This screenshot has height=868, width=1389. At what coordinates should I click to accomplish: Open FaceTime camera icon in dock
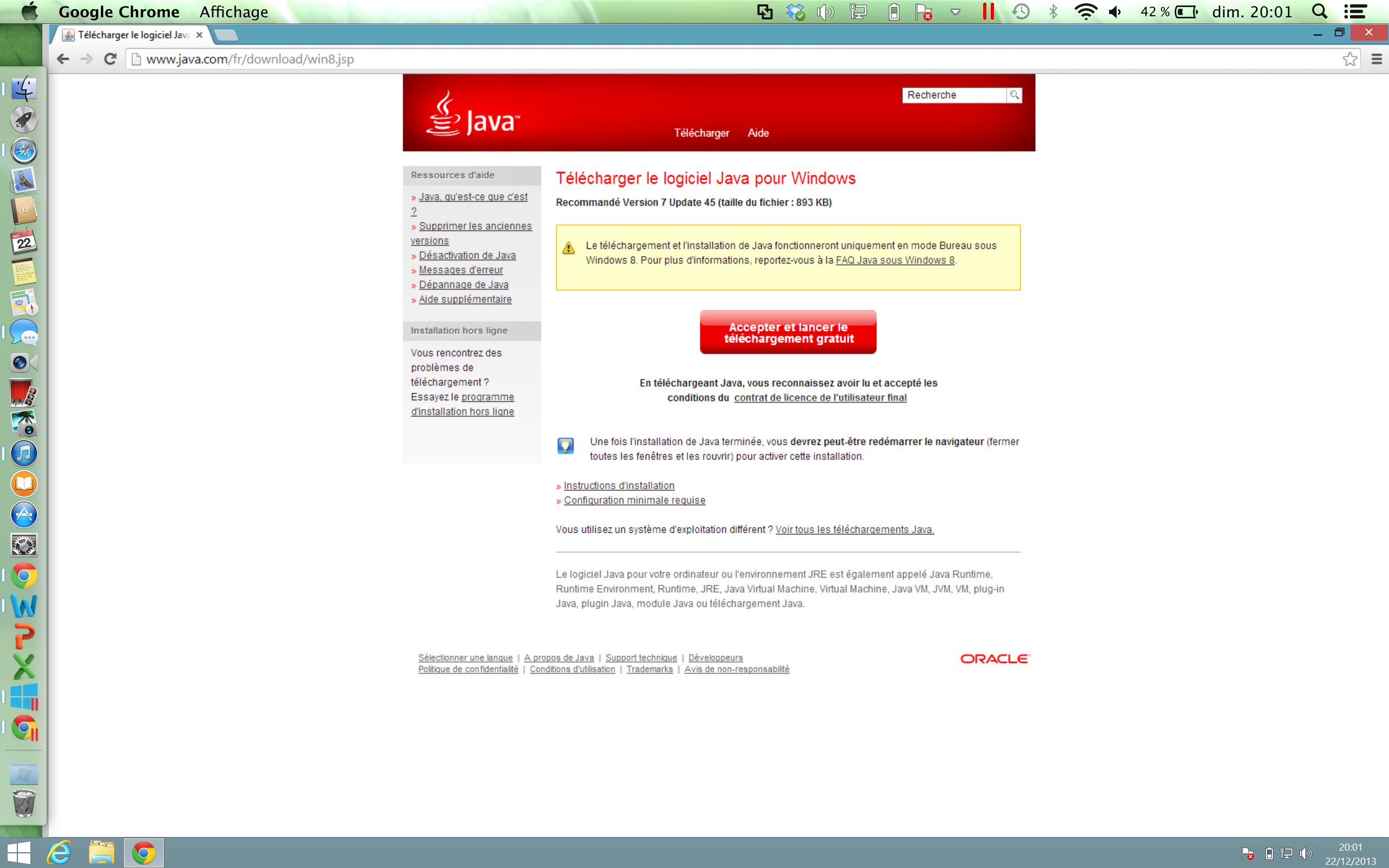click(x=23, y=363)
